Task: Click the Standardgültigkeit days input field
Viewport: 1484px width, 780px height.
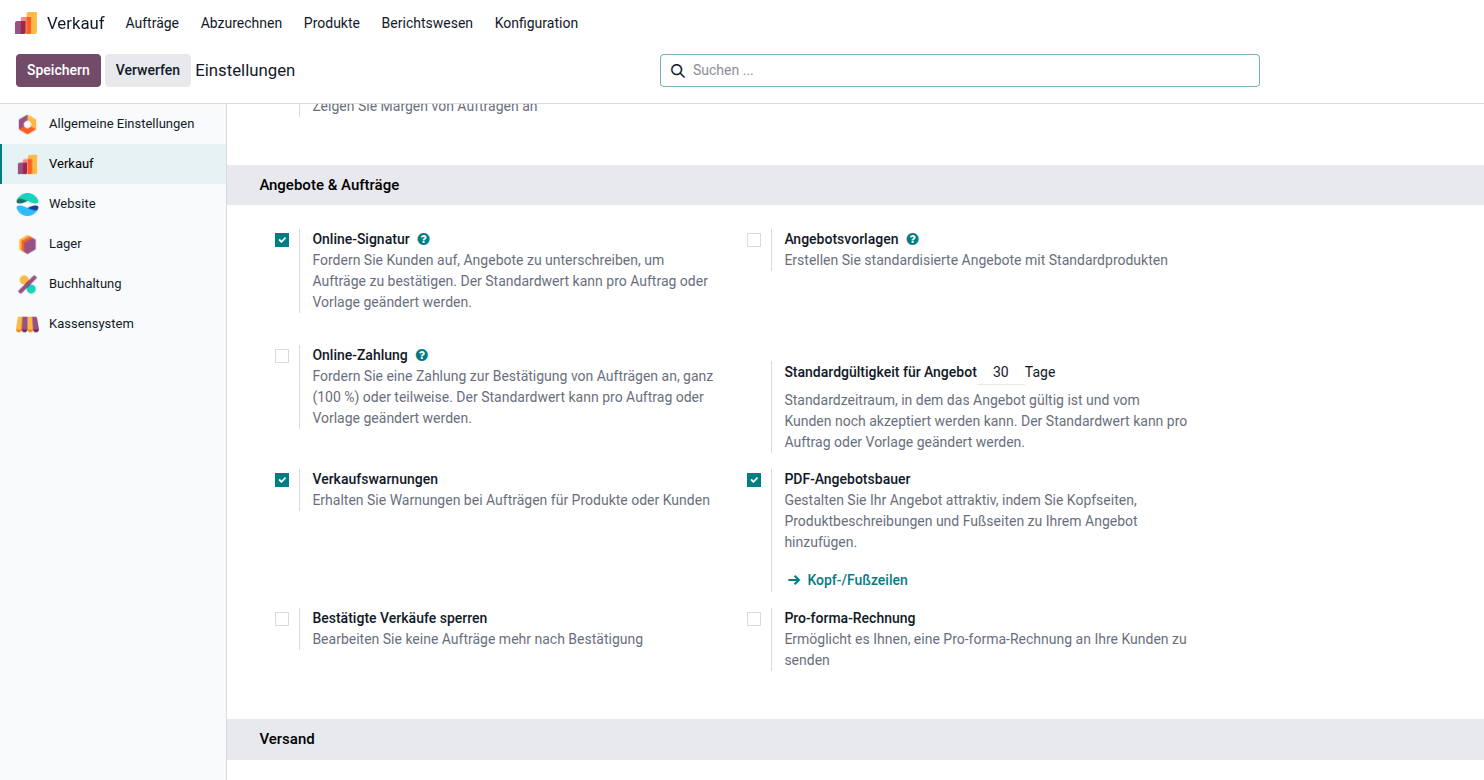Action: (1001, 372)
